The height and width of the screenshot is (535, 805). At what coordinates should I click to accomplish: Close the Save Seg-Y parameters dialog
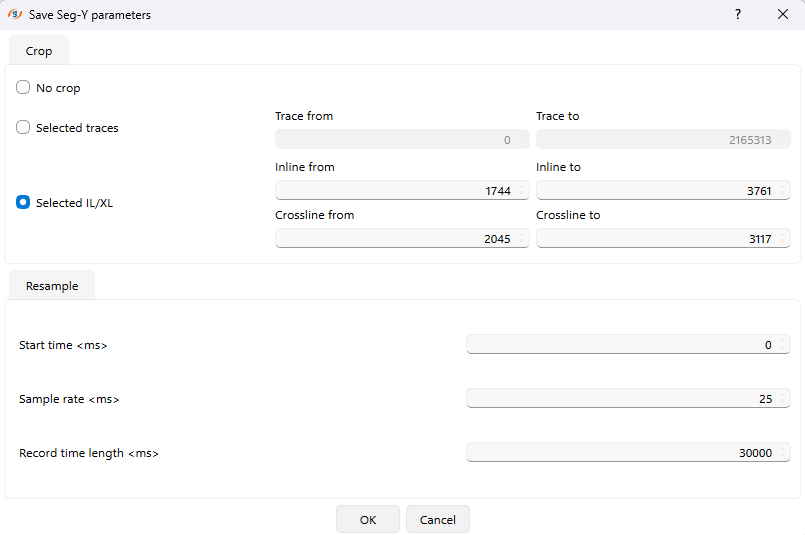pyautogui.click(x=782, y=14)
